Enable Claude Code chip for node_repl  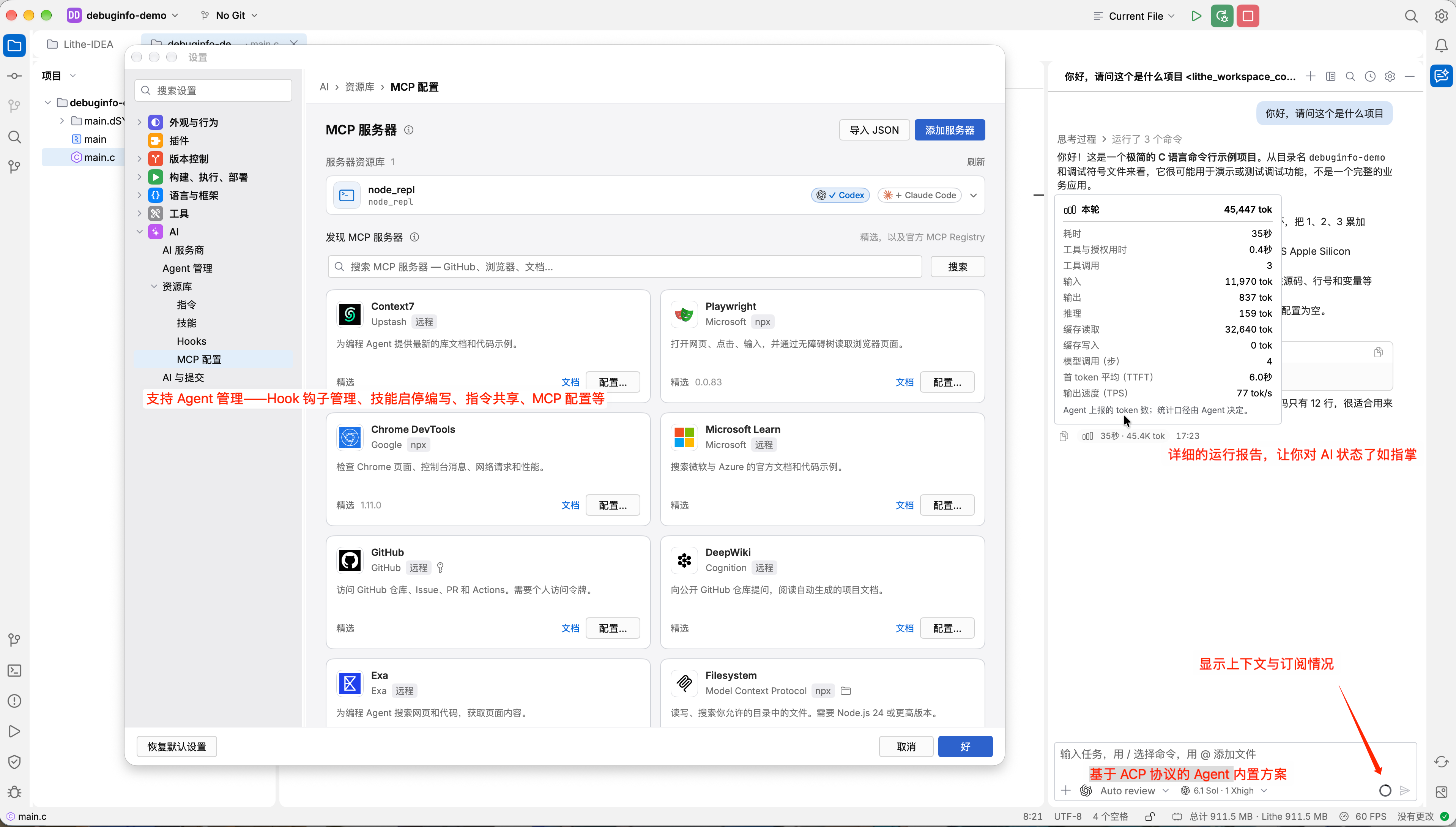point(920,195)
